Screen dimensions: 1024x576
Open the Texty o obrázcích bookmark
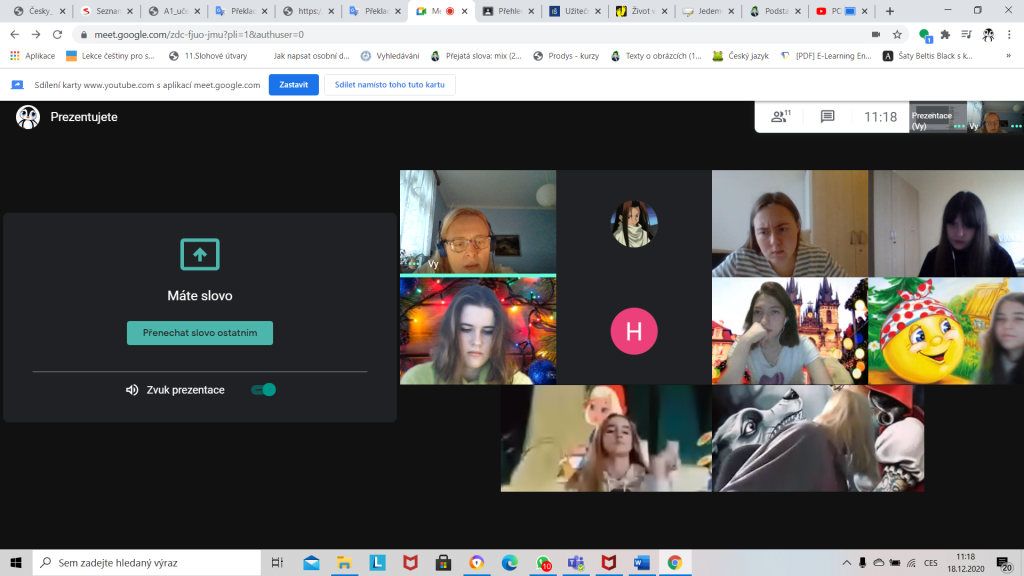(x=656, y=56)
